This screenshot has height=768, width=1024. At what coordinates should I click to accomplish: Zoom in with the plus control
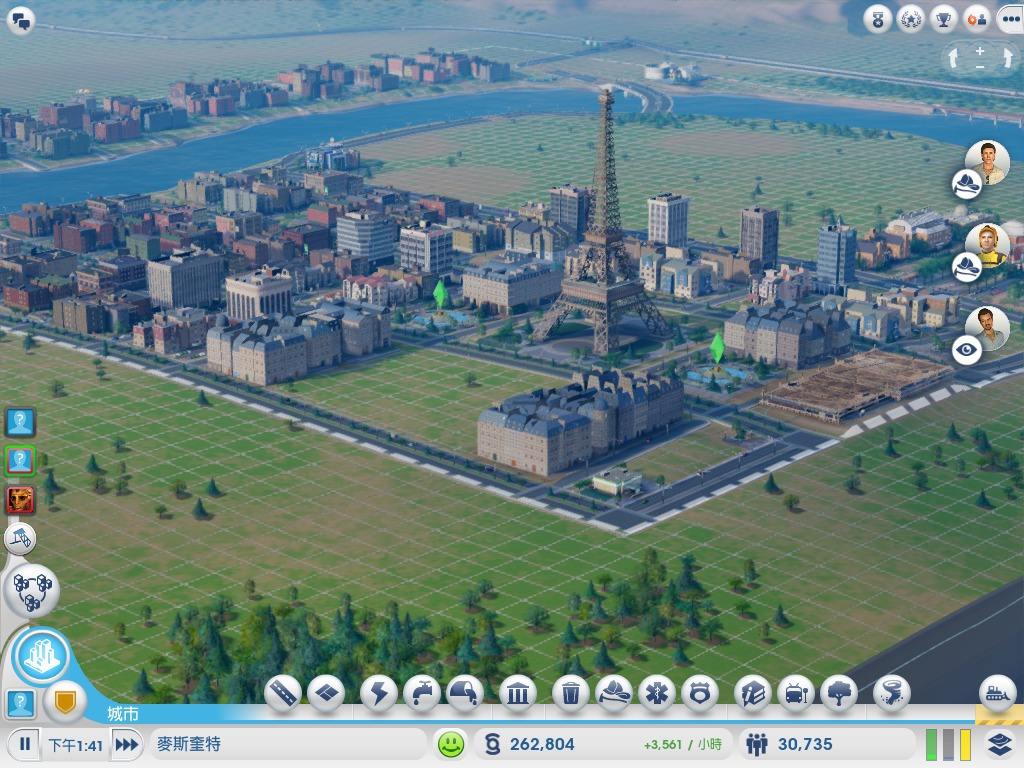tap(980, 51)
